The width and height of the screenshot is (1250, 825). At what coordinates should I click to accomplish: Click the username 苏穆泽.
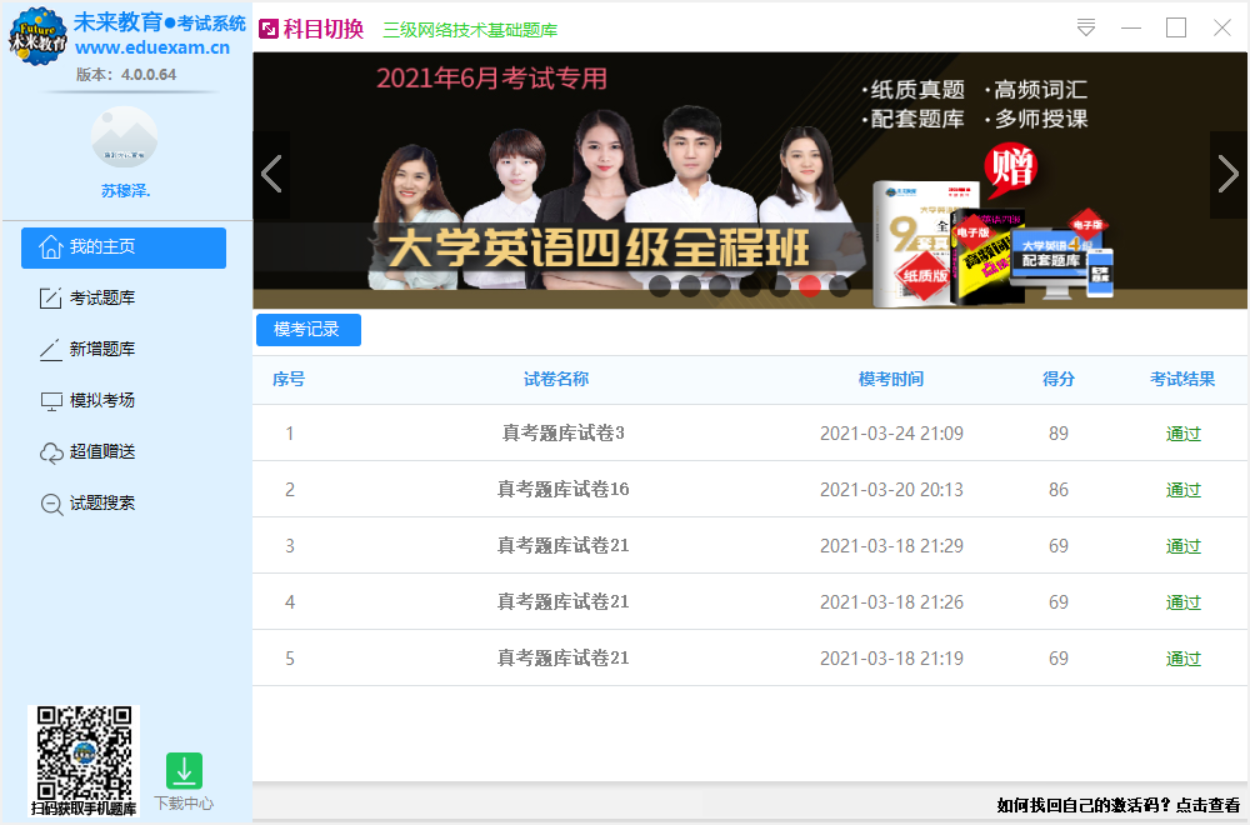(126, 191)
